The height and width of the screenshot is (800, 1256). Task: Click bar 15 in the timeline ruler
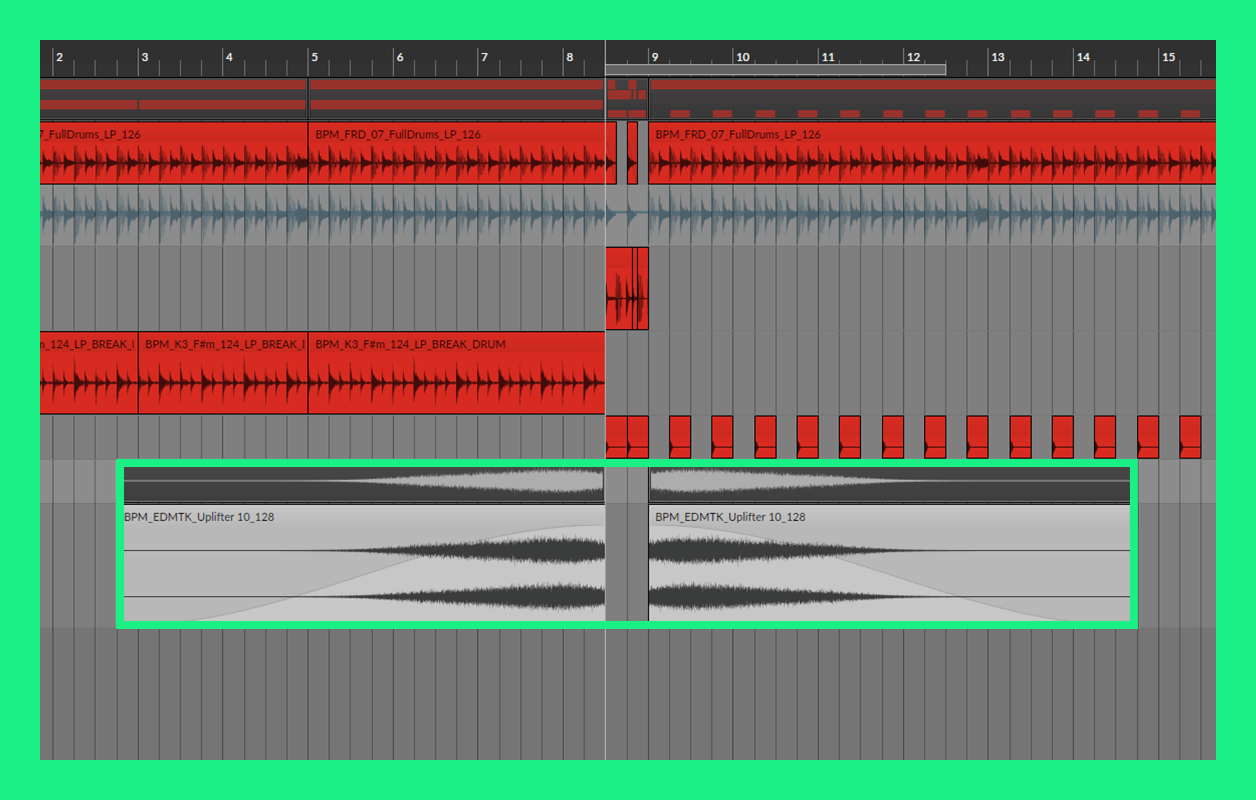[1167, 58]
